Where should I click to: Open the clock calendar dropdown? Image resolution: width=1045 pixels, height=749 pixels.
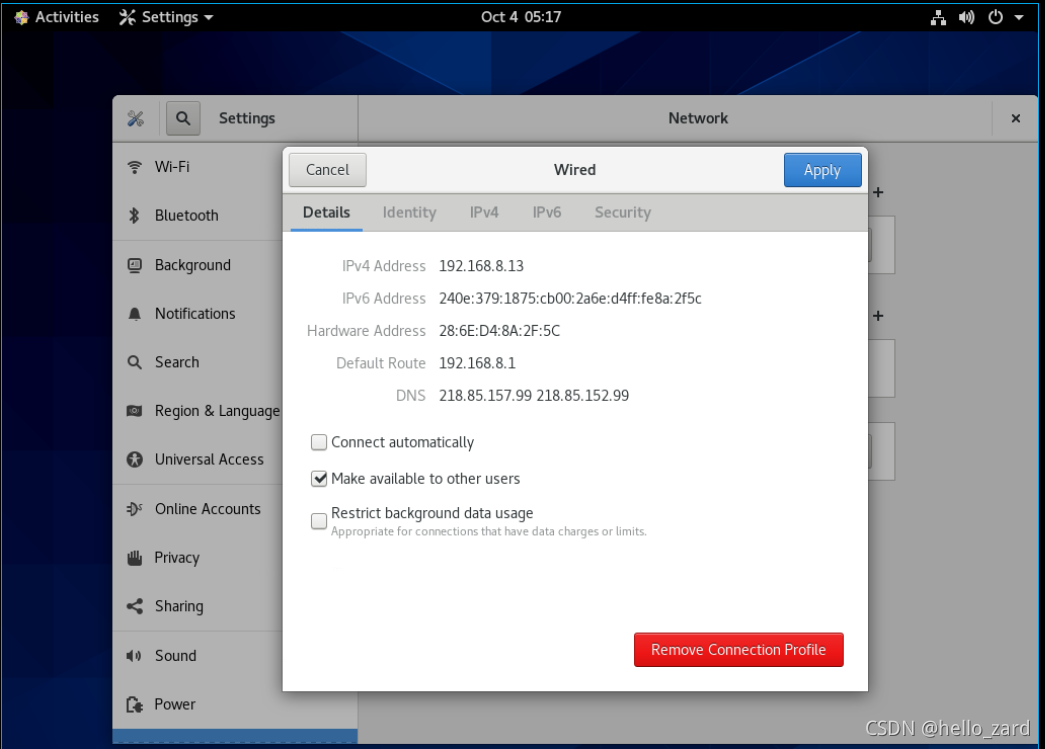(521, 17)
